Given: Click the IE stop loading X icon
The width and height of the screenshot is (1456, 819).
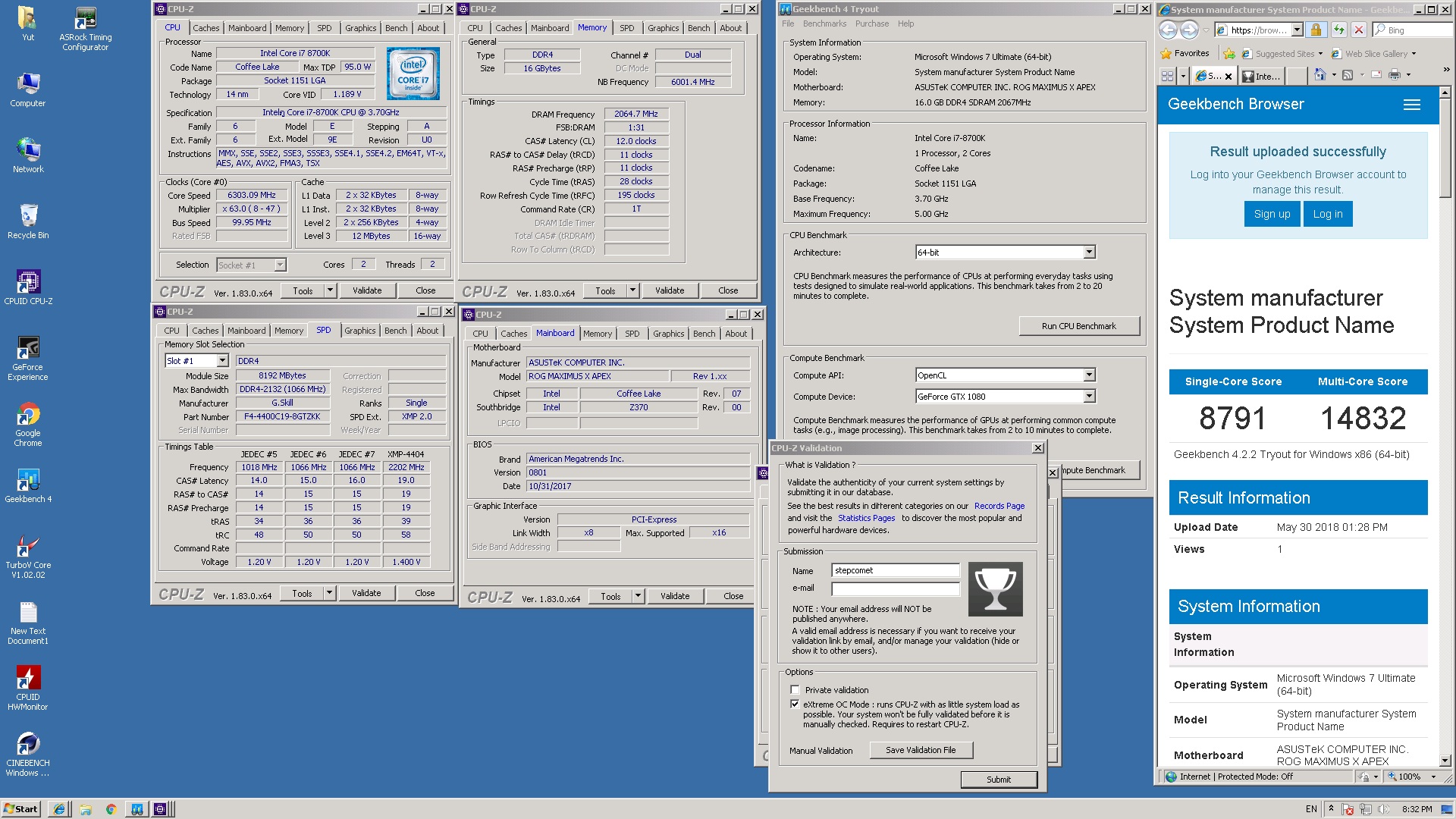Looking at the screenshot, I should point(1359,30).
